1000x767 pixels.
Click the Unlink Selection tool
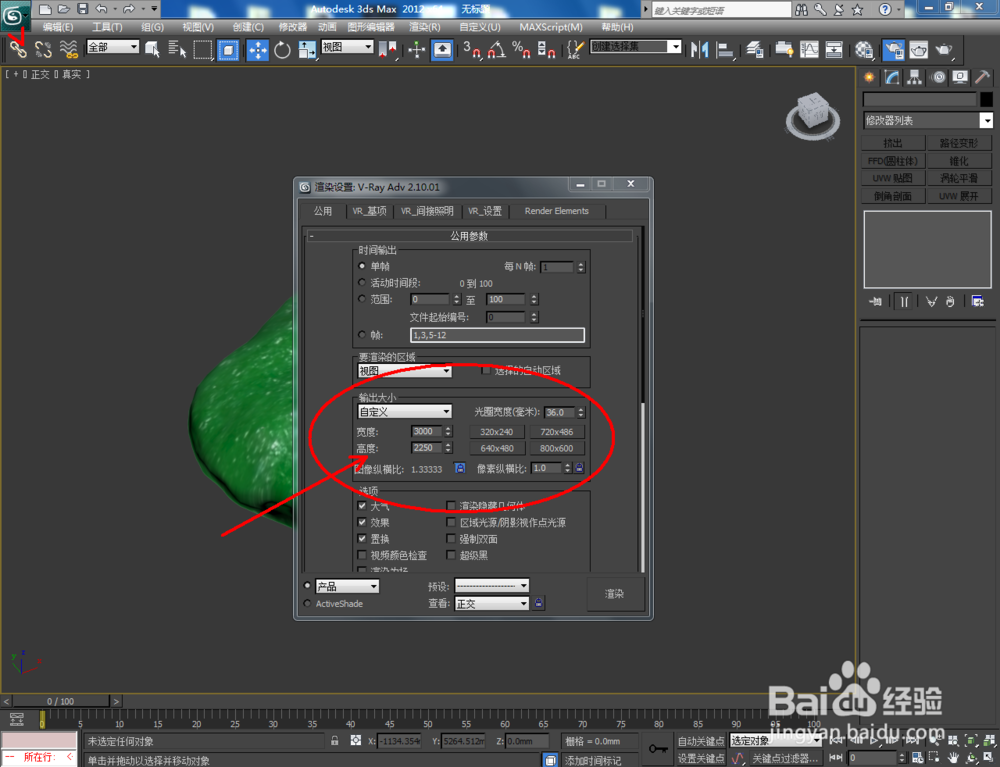(43, 49)
